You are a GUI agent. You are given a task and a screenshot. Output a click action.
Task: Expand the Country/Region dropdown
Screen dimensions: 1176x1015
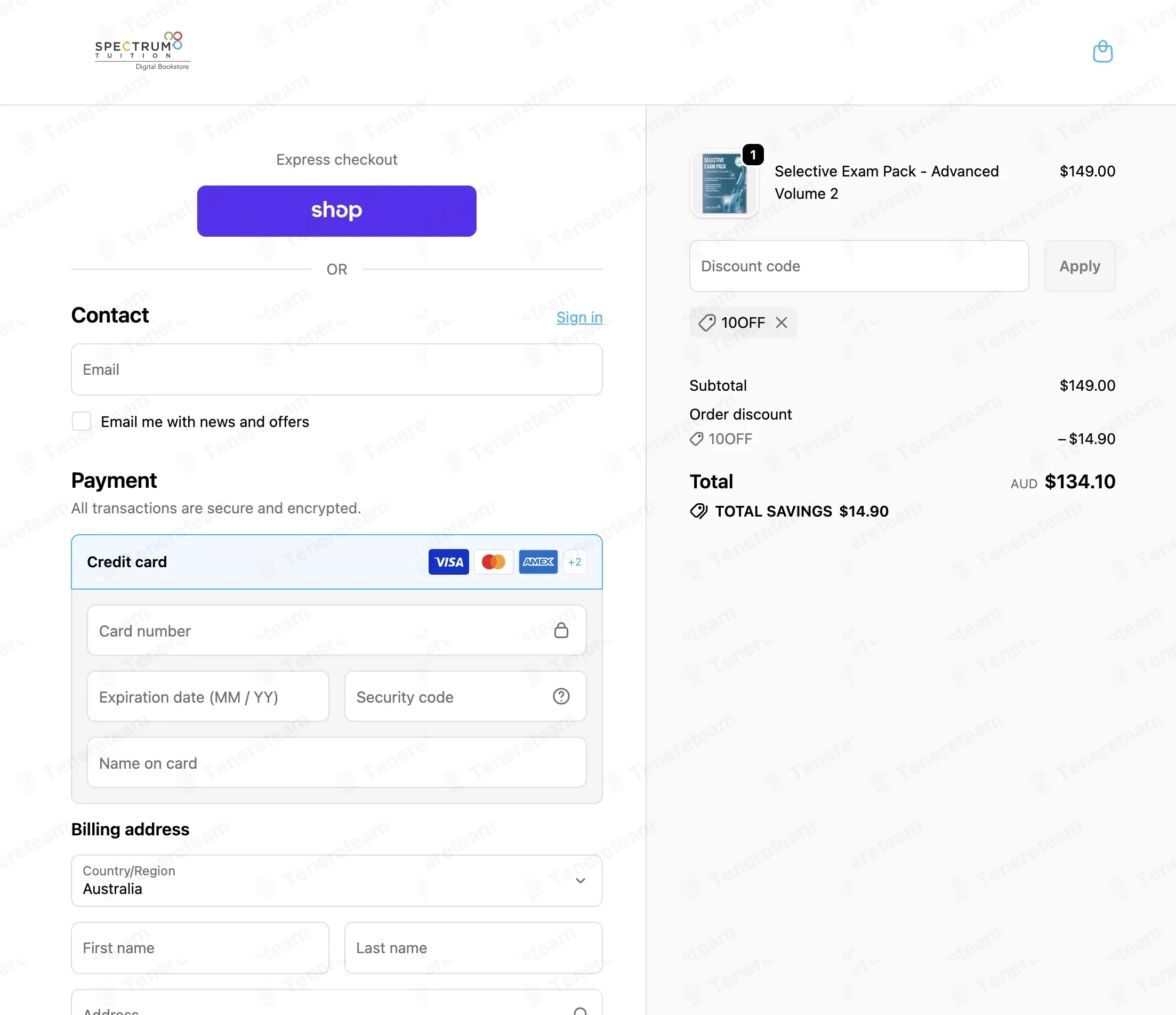point(336,881)
